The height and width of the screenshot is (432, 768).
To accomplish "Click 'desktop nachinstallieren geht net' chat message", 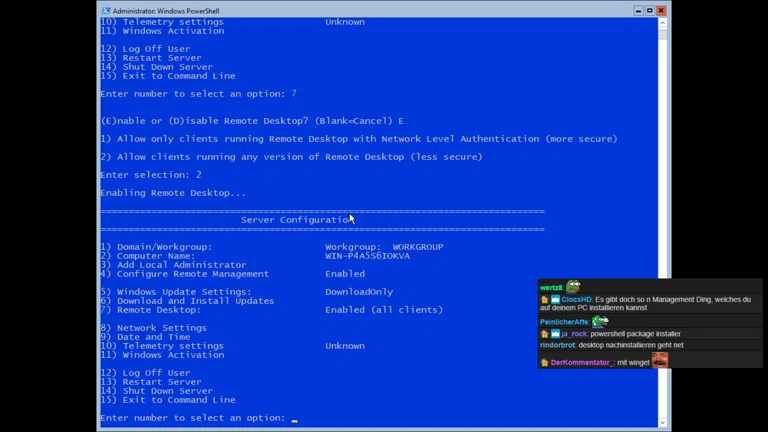I will click(631, 345).
